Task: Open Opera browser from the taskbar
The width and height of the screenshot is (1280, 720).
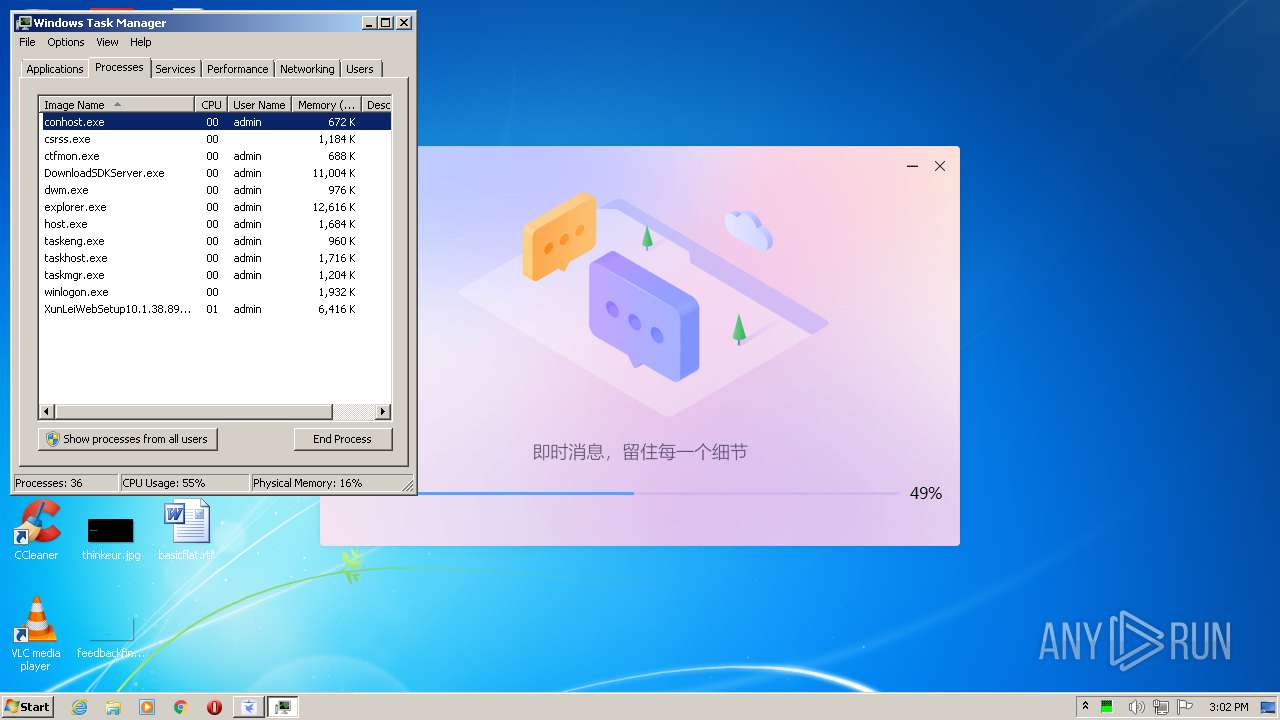Action: (214, 707)
